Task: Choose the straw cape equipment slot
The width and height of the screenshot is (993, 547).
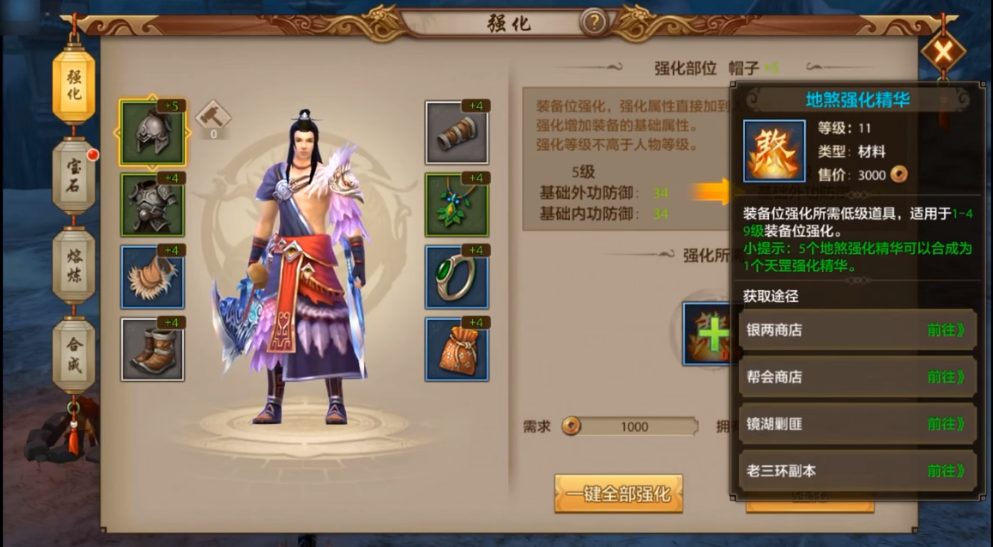Action: (x=152, y=277)
